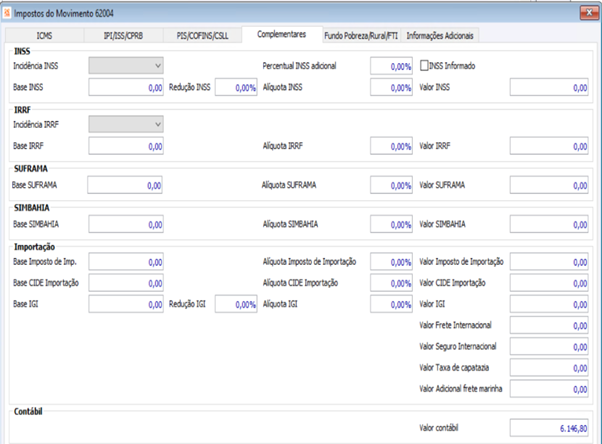Screen dimensions: 602x444
Task: Click the Base INSS input field
Action: click(x=126, y=87)
